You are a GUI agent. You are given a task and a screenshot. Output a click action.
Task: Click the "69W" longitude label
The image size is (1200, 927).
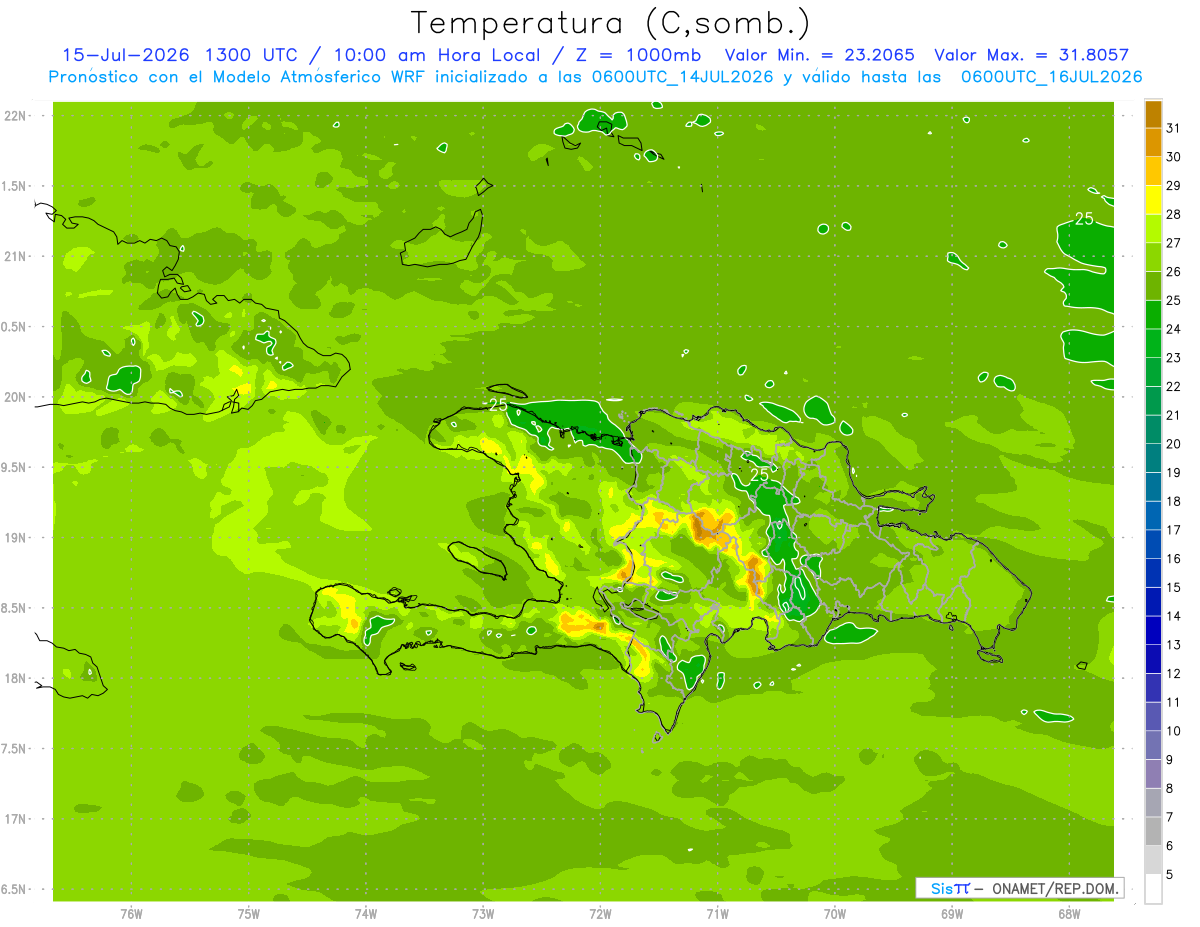952,914
